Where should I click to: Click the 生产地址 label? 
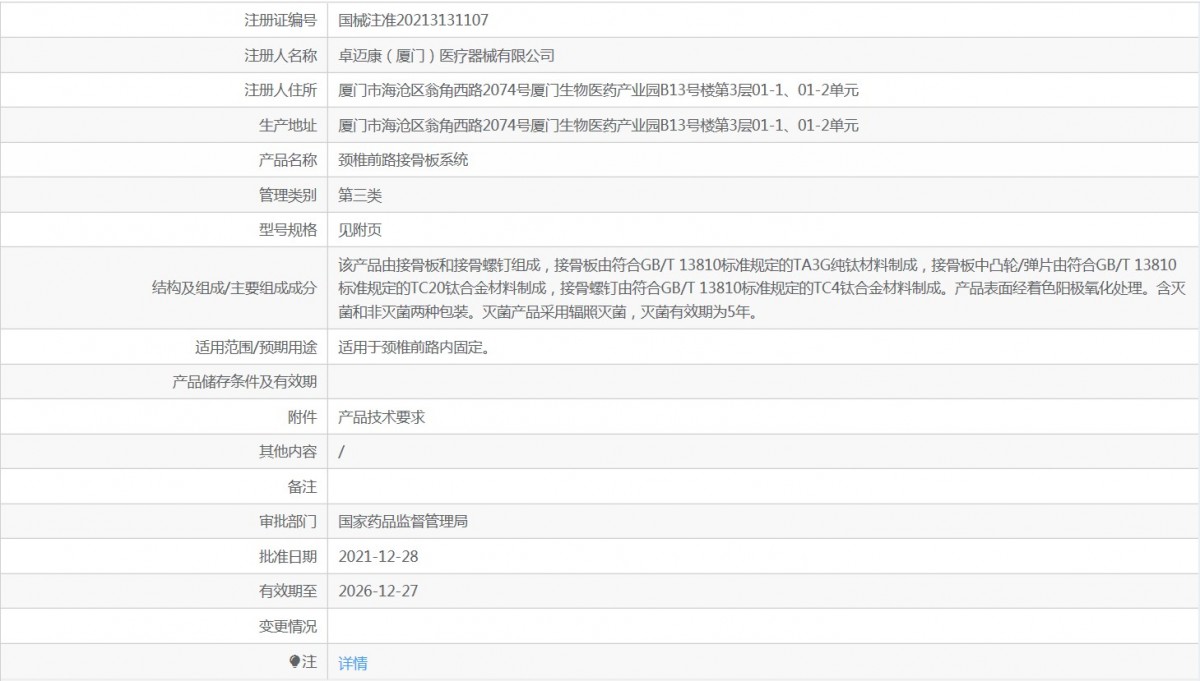tap(288, 125)
